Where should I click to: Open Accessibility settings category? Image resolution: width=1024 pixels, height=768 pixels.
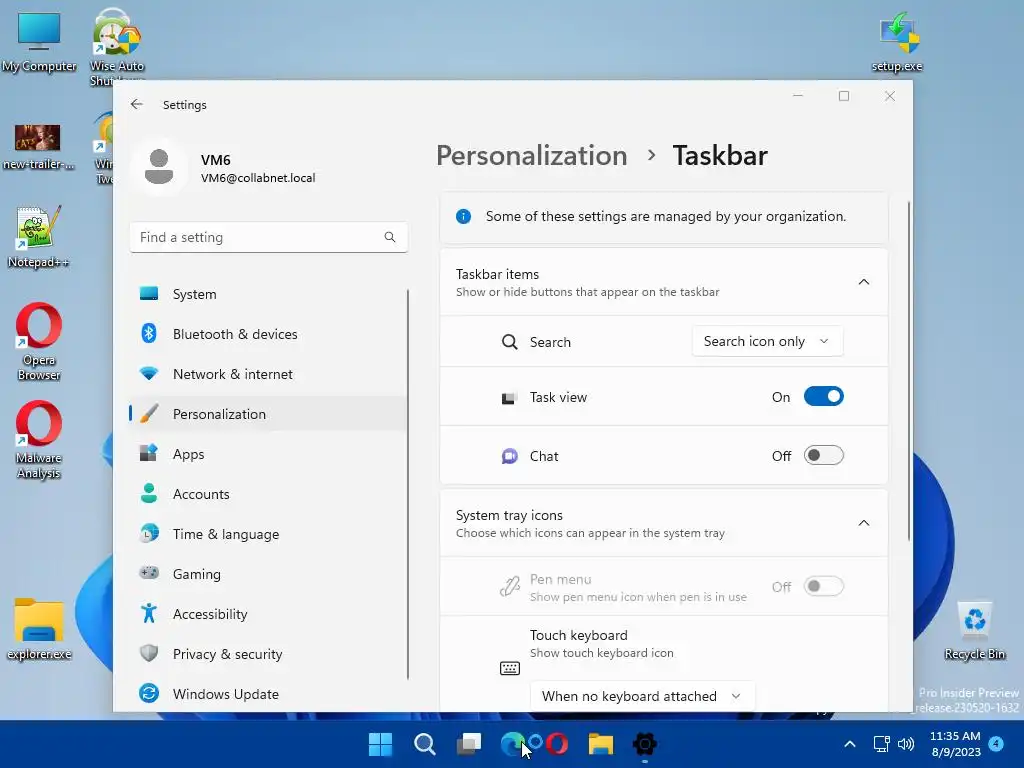pyautogui.click(x=268, y=613)
